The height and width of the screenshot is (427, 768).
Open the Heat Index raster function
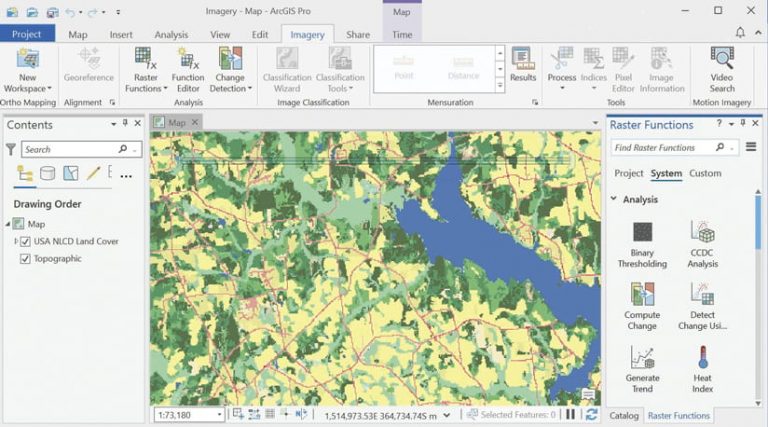[x=702, y=369]
